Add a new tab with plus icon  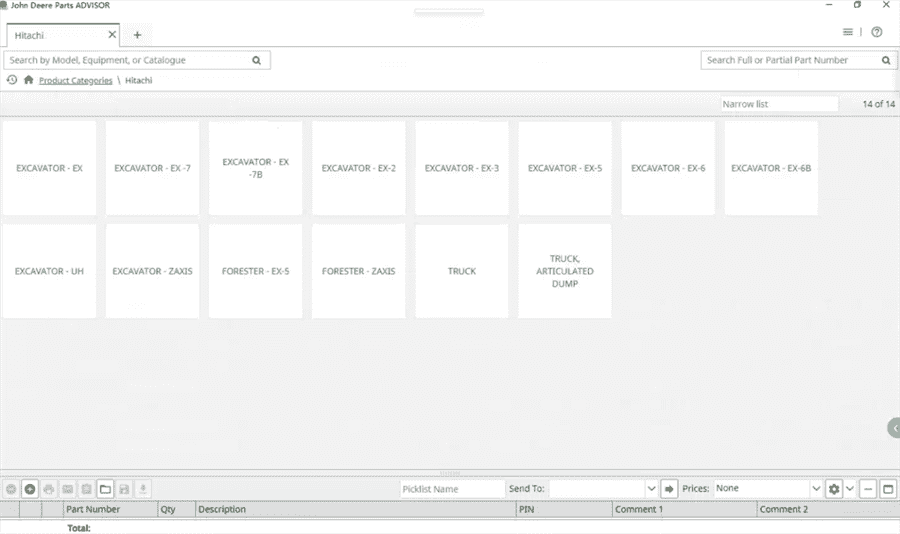(137, 35)
